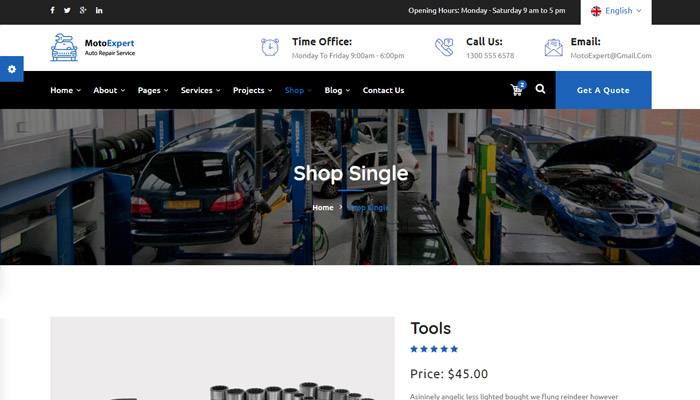
Task: Click the Get A Quote button
Action: (603, 90)
